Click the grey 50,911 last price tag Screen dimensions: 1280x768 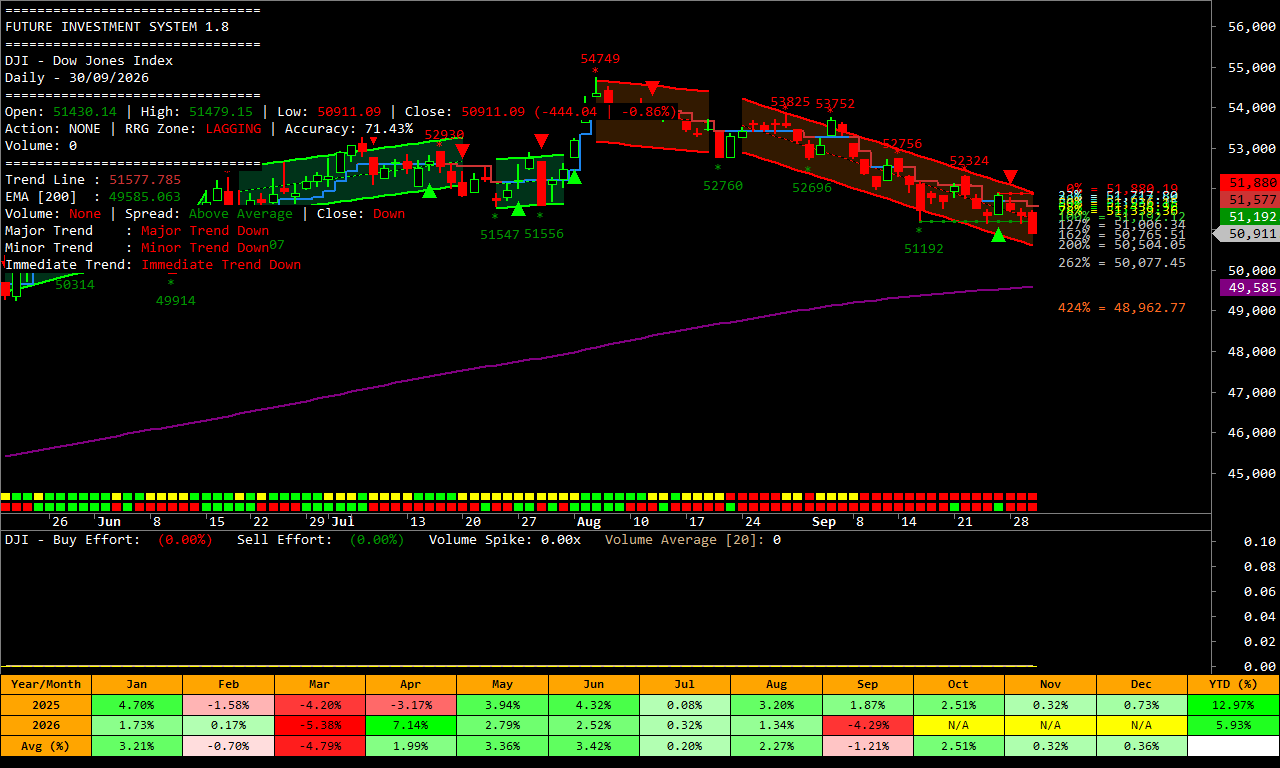(x=1247, y=234)
